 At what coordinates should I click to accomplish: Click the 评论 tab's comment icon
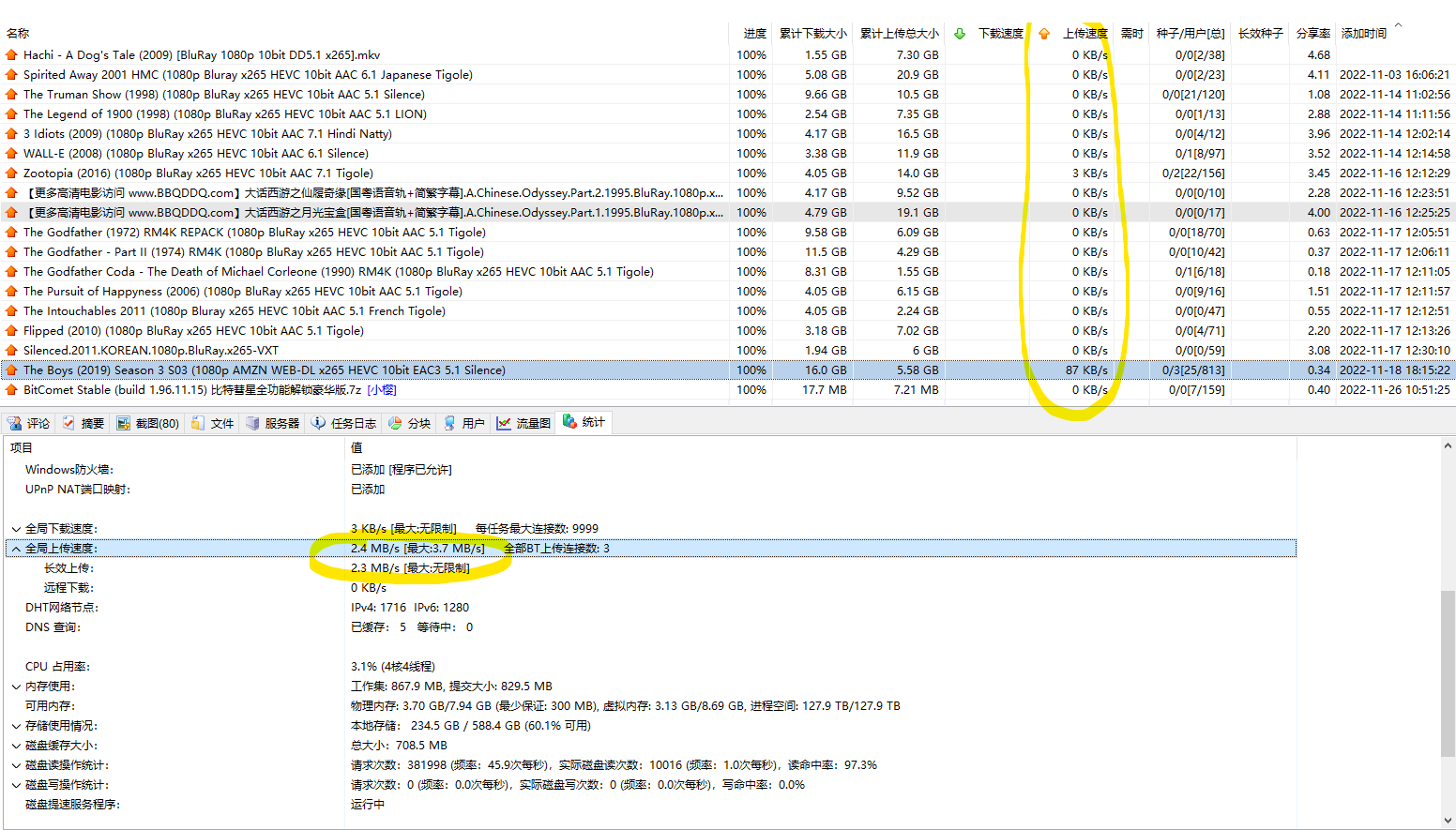tap(15, 423)
